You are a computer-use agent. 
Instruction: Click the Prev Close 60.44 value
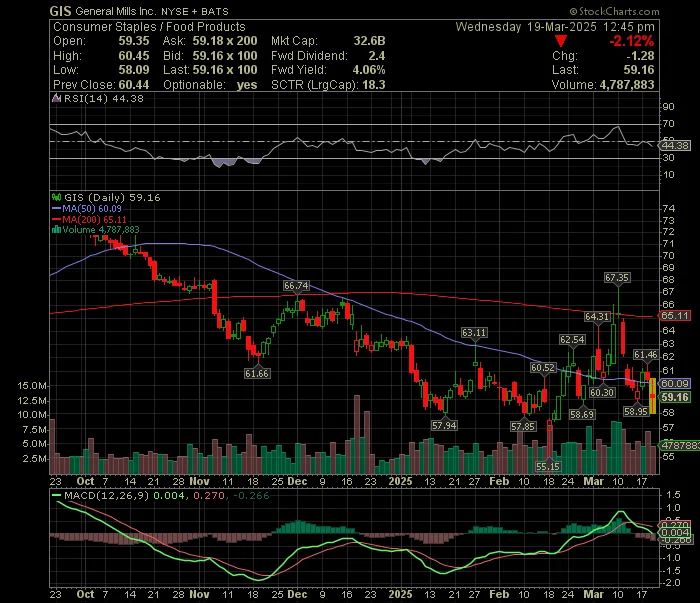[x=133, y=85]
